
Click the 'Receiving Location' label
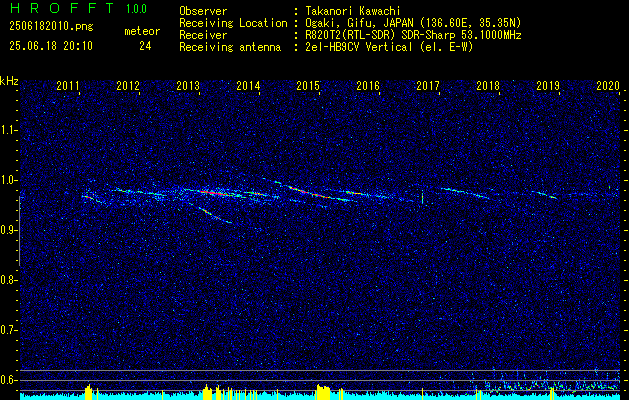[x=233, y=23]
